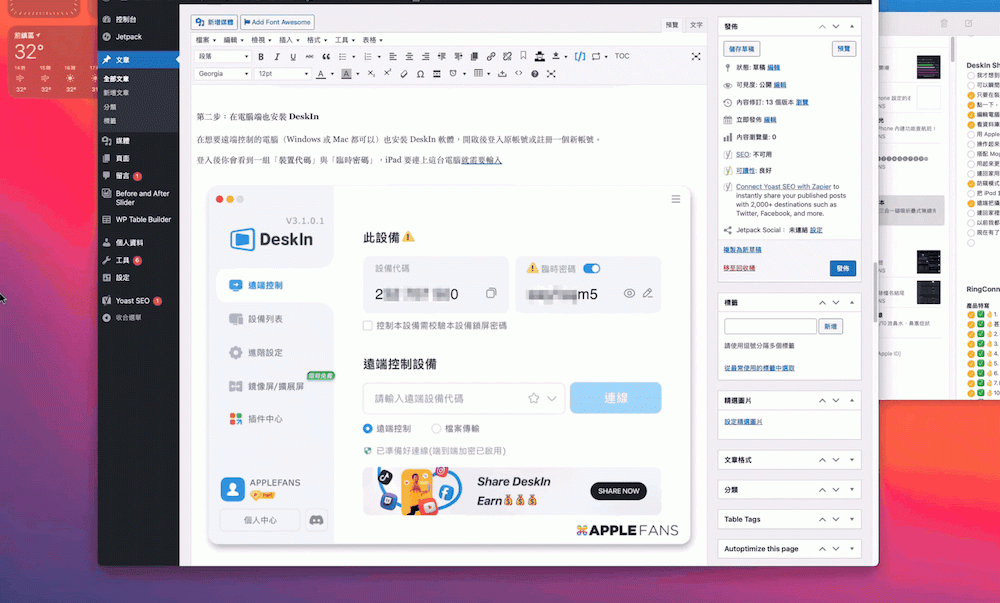Viewport: 1000px width, 603px height.
Task: Apply italic formatting in the editor toolbar
Action: (x=276, y=56)
